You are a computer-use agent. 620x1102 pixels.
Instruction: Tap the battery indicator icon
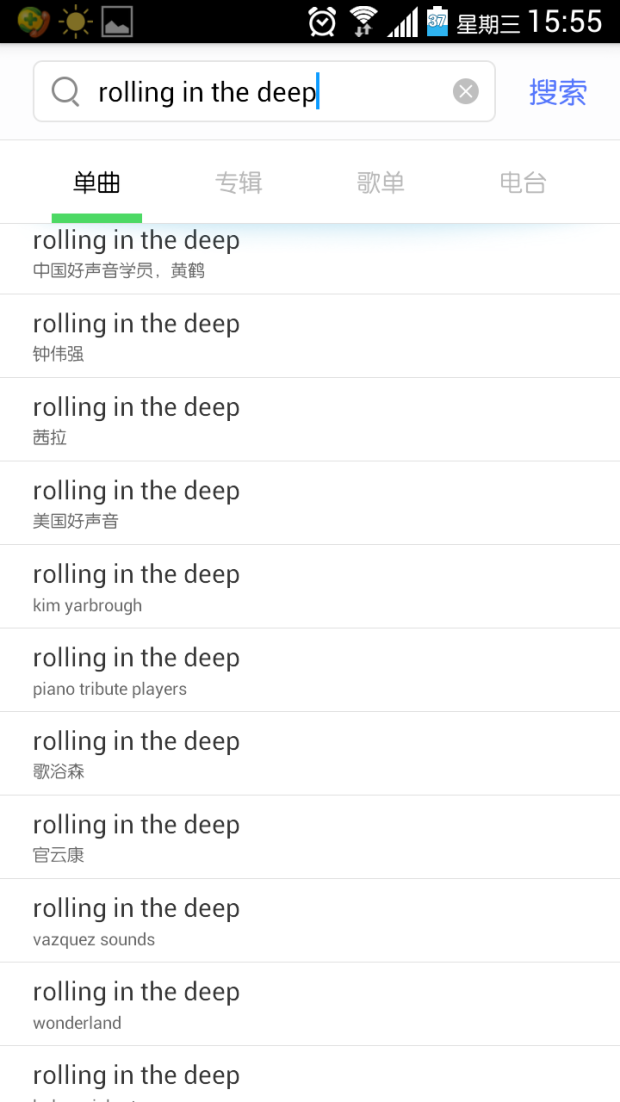[x=437, y=21]
